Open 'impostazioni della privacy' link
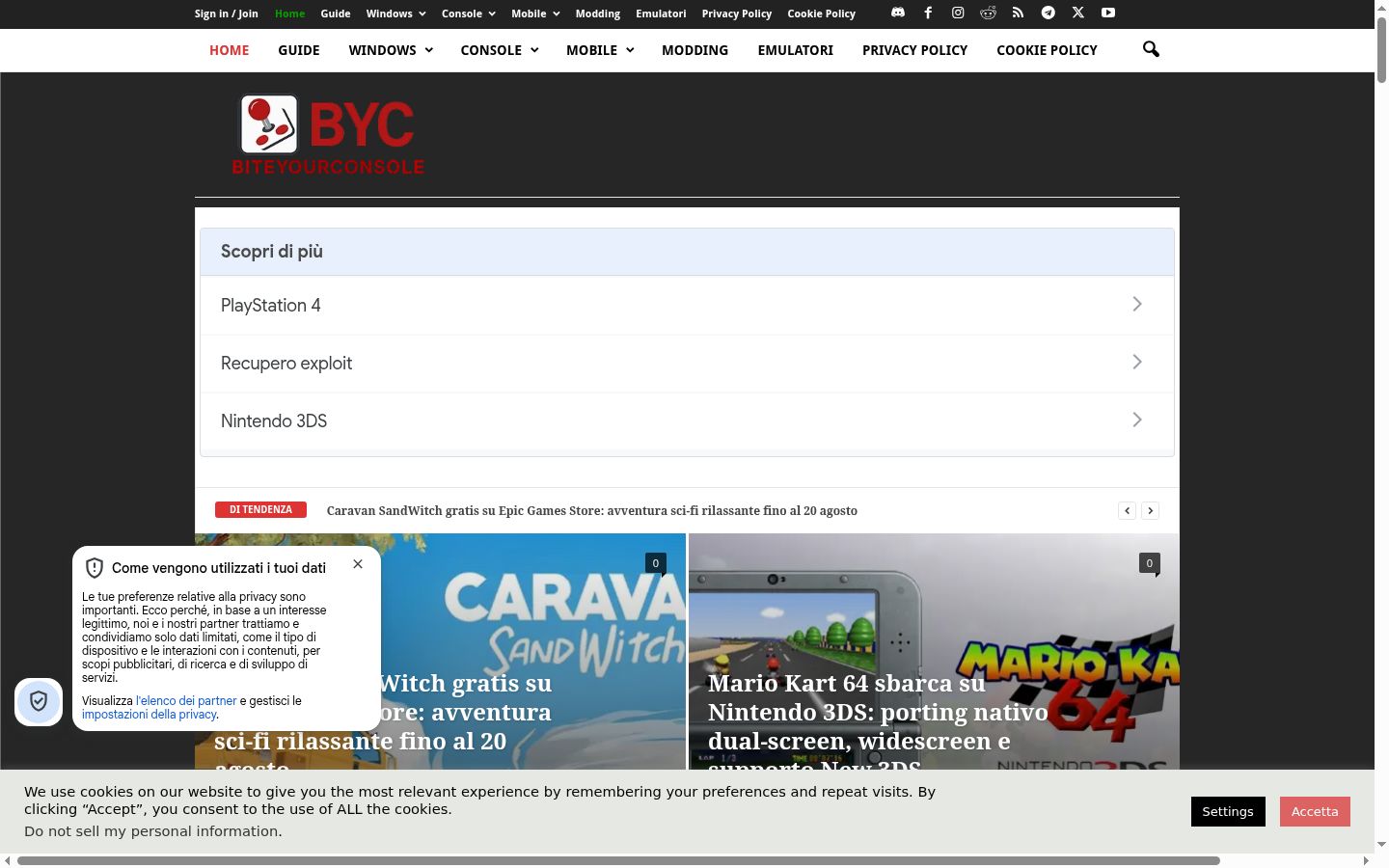Viewport: 1389px width, 868px height. pyautogui.click(x=149, y=715)
